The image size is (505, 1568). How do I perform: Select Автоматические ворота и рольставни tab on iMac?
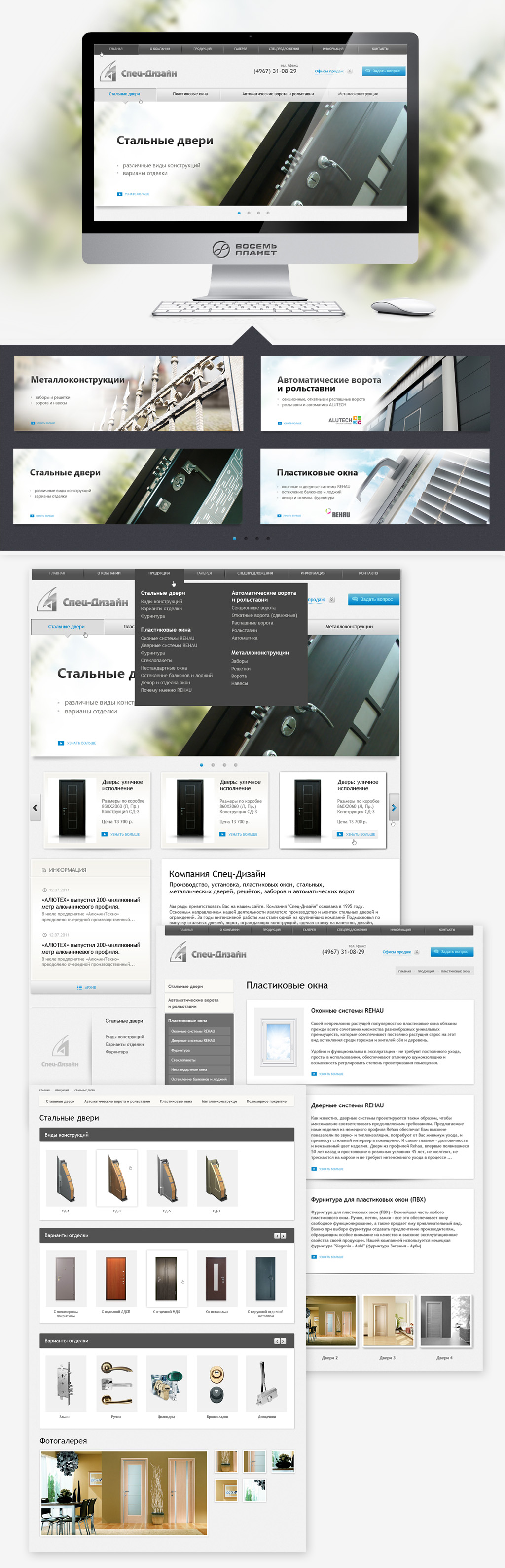pyautogui.click(x=278, y=94)
